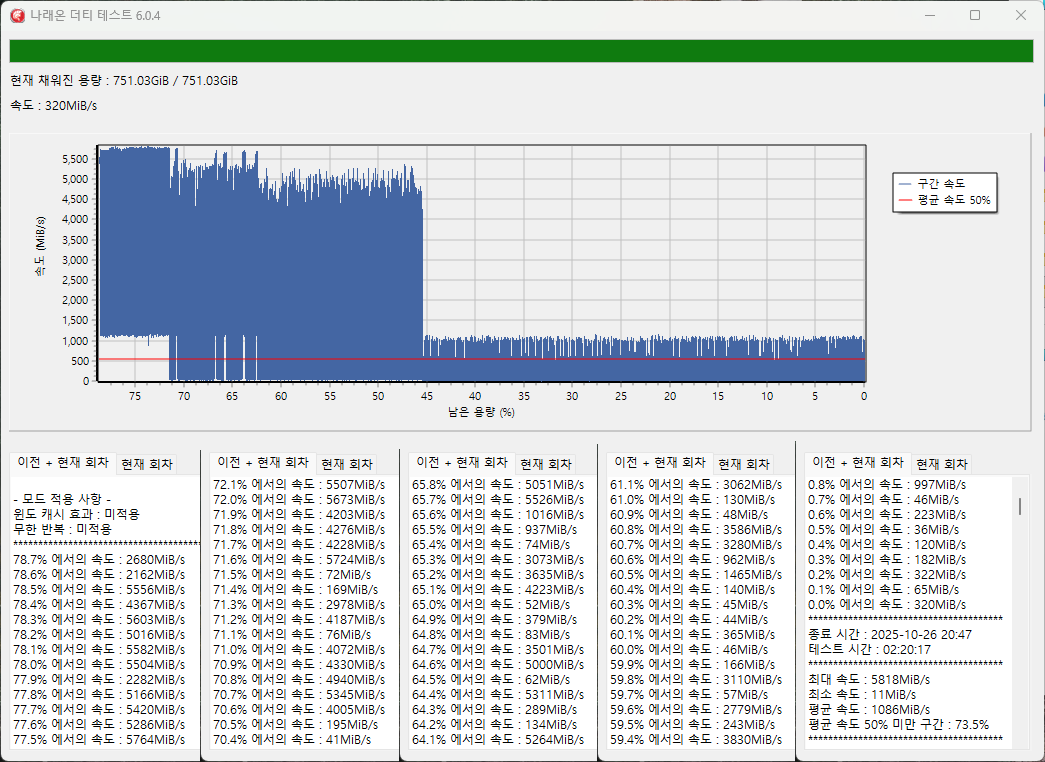The height and width of the screenshot is (762, 1045).
Task: Click the 테스트 시간 : 02:20:17 line
Action: [x=868, y=649]
